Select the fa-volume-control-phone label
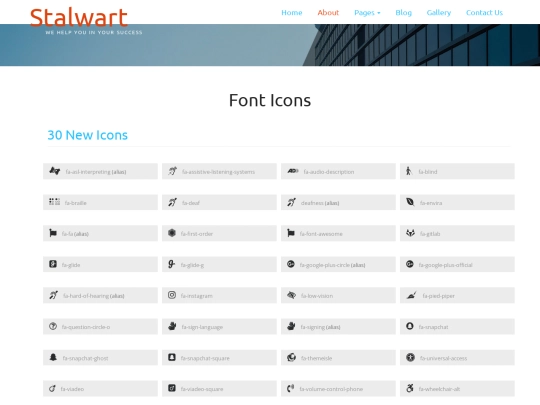Viewport: 540px width, 405px height. 331,389
